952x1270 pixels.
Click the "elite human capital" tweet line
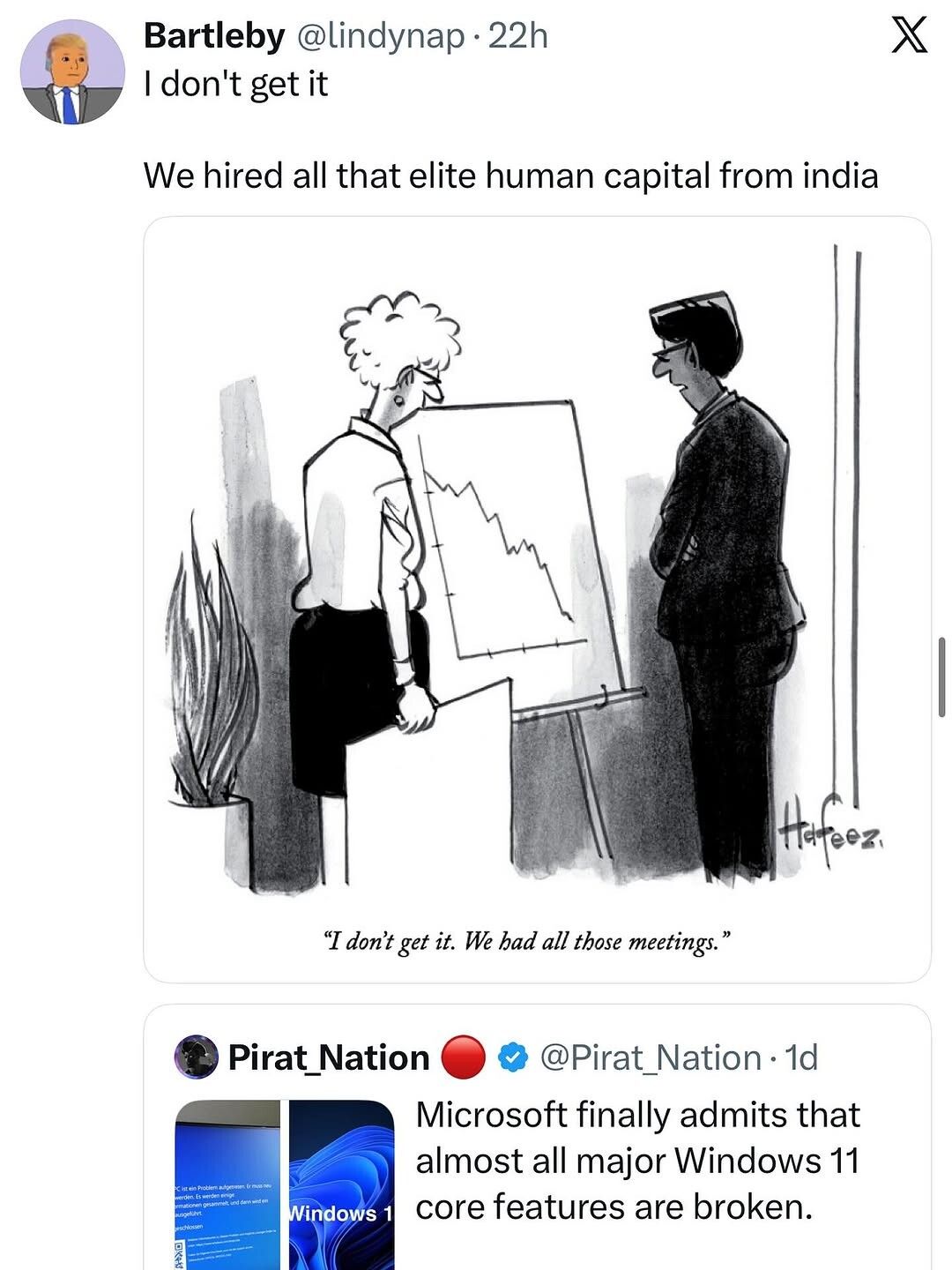[510, 176]
